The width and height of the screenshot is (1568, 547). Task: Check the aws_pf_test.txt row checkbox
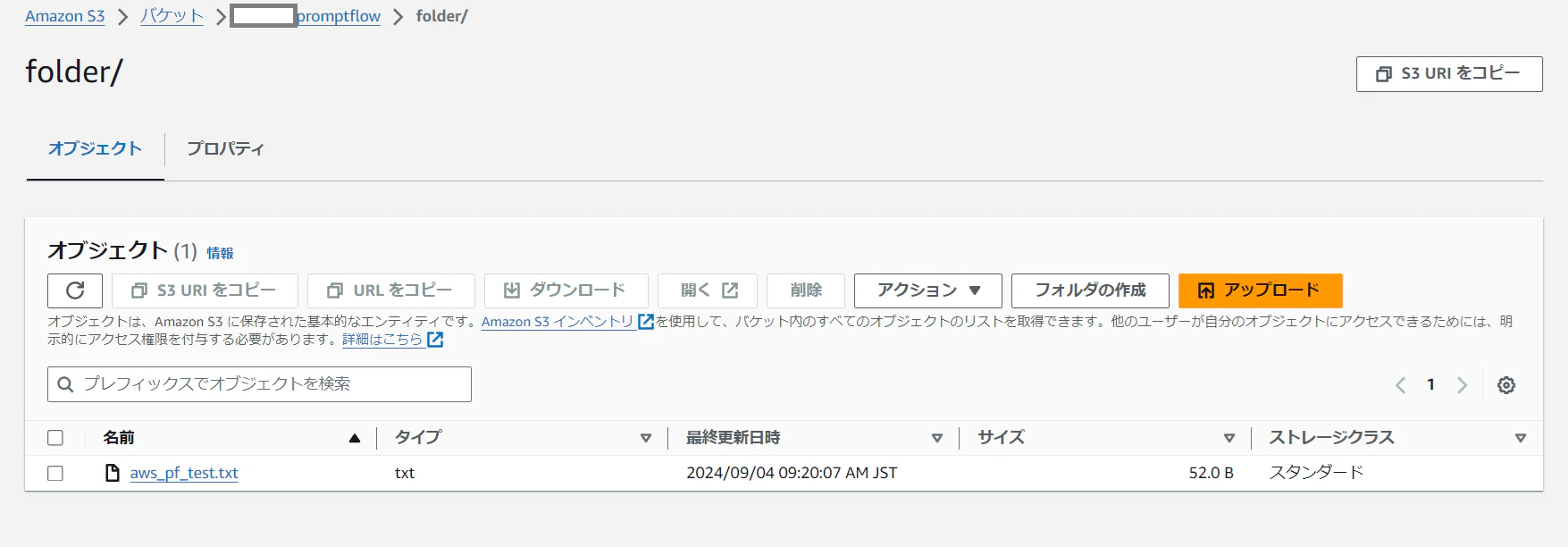pos(55,473)
